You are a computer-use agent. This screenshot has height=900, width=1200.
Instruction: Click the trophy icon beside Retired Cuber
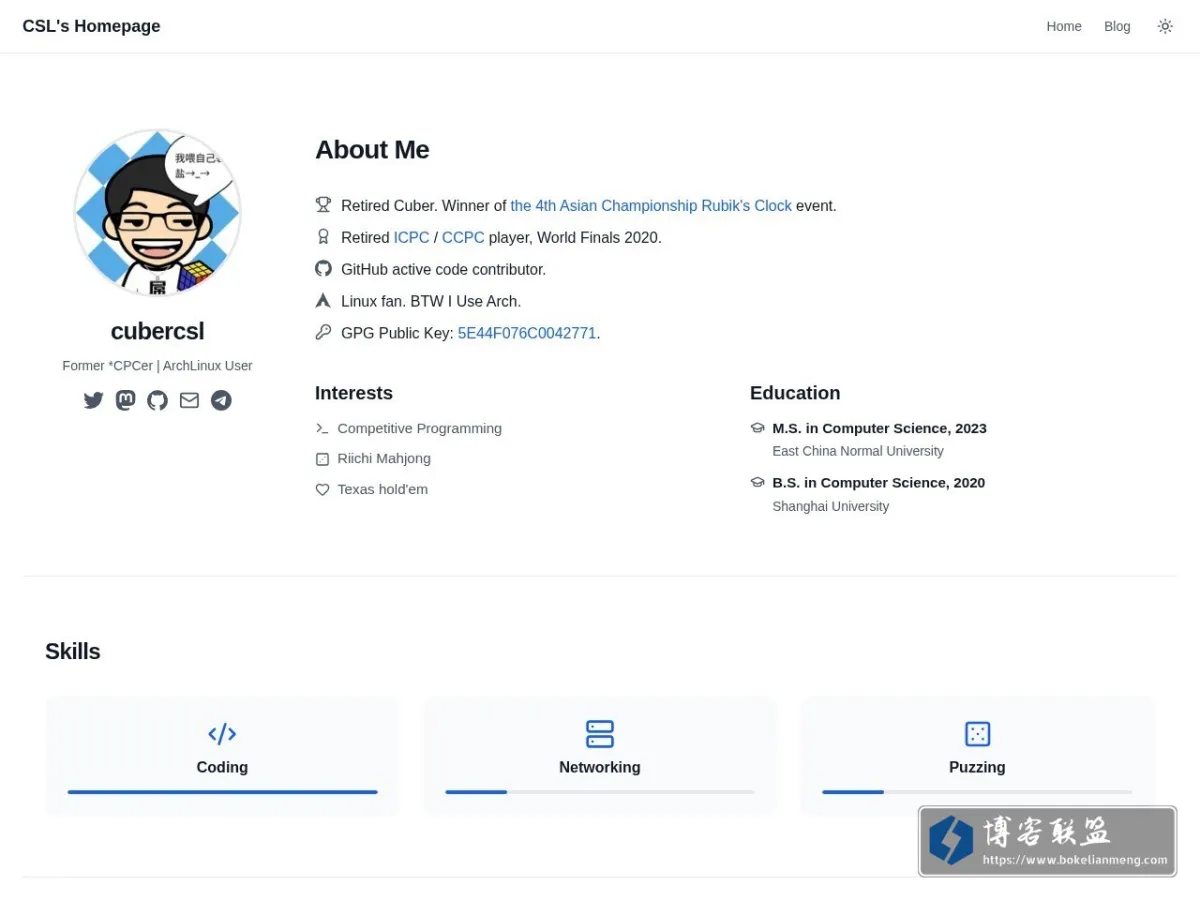(323, 205)
